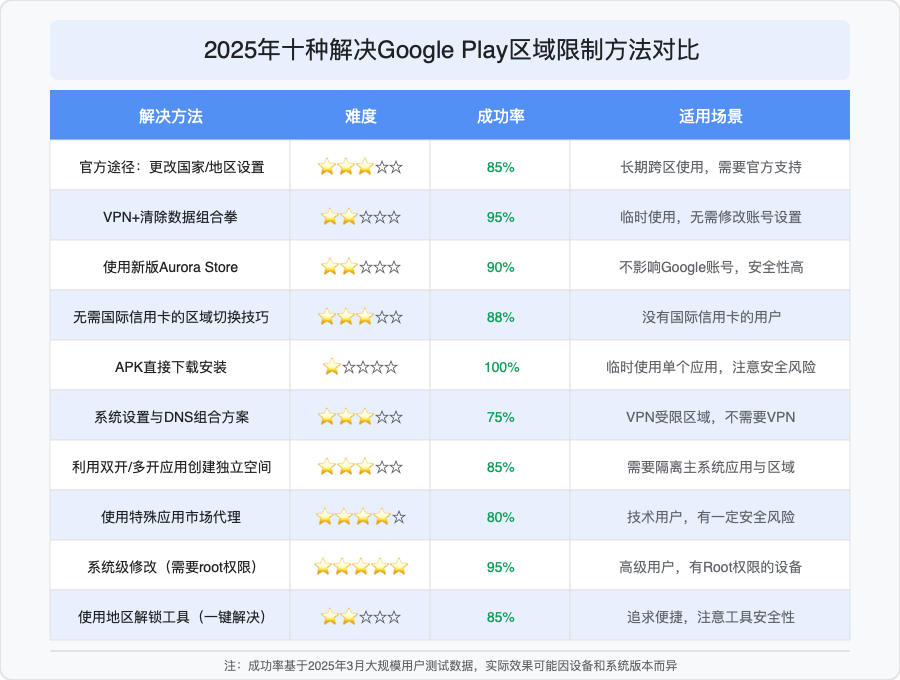900x680 pixels.
Task: Click the 75% success rate value
Action: coord(501,417)
